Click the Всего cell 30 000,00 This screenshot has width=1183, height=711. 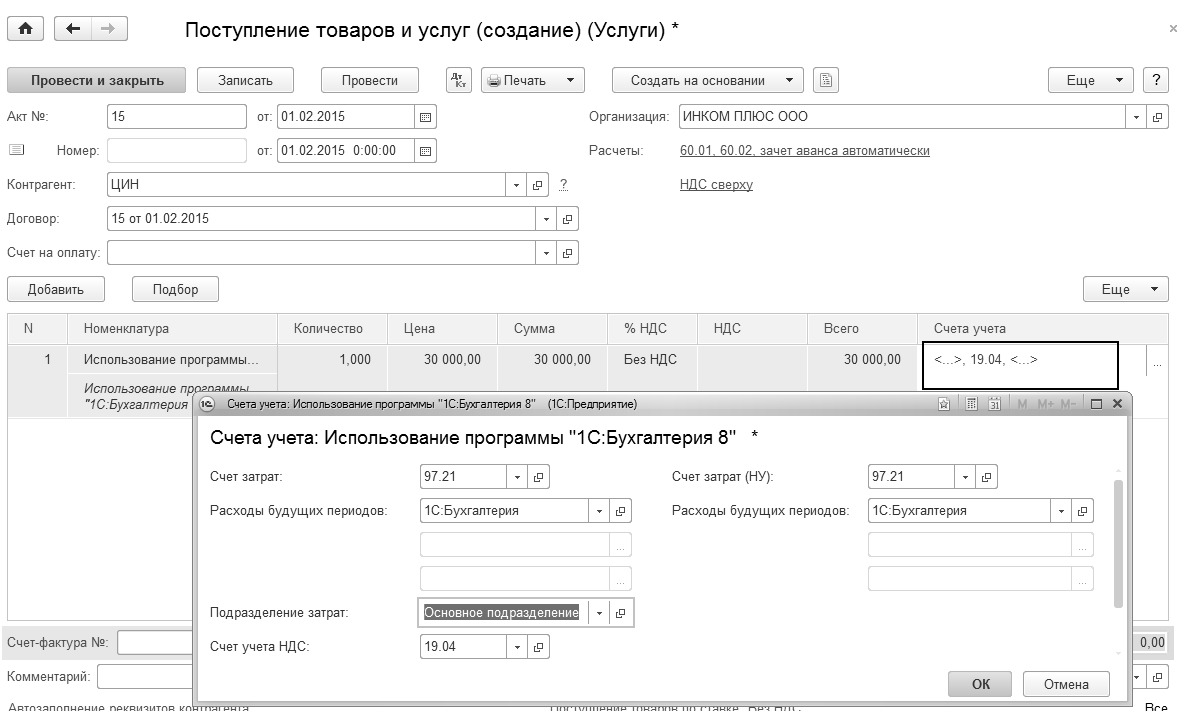click(862, 360)
